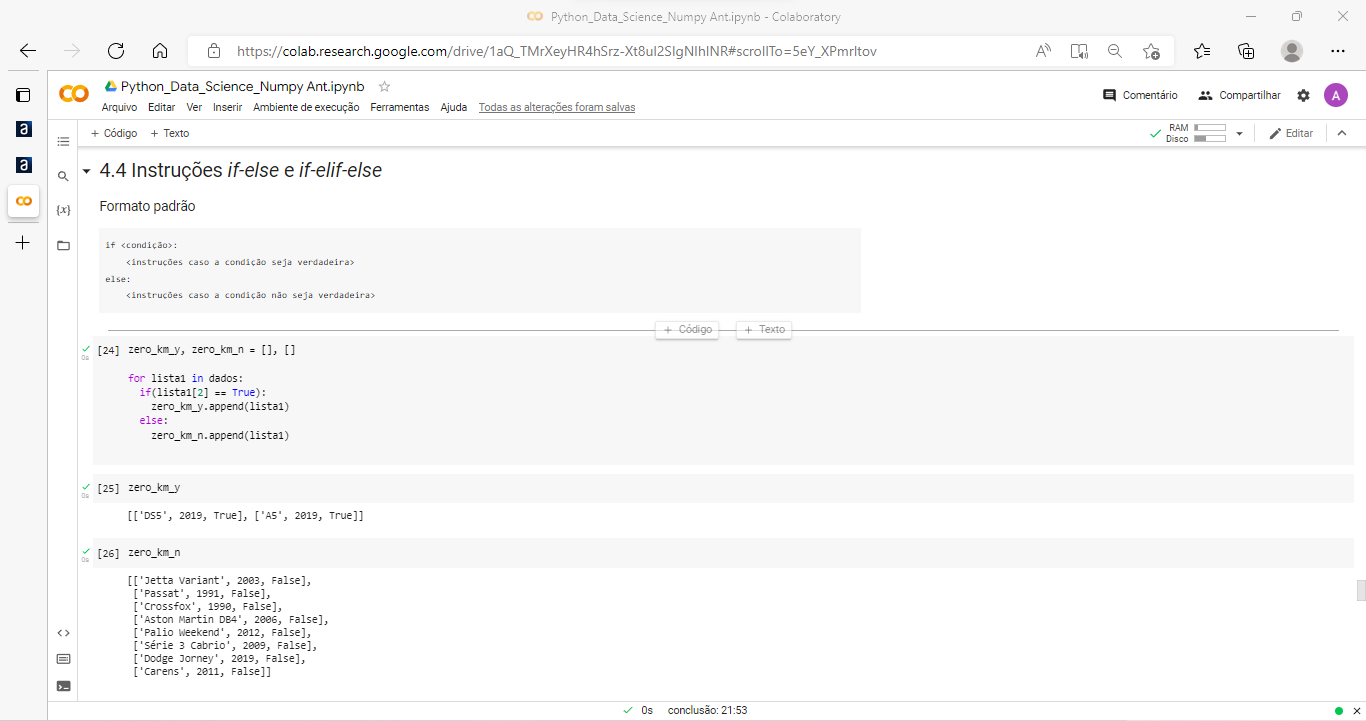Open the variables {x} panel
The width and height of the screenshot is (1366, 721).
coord(63,210)
